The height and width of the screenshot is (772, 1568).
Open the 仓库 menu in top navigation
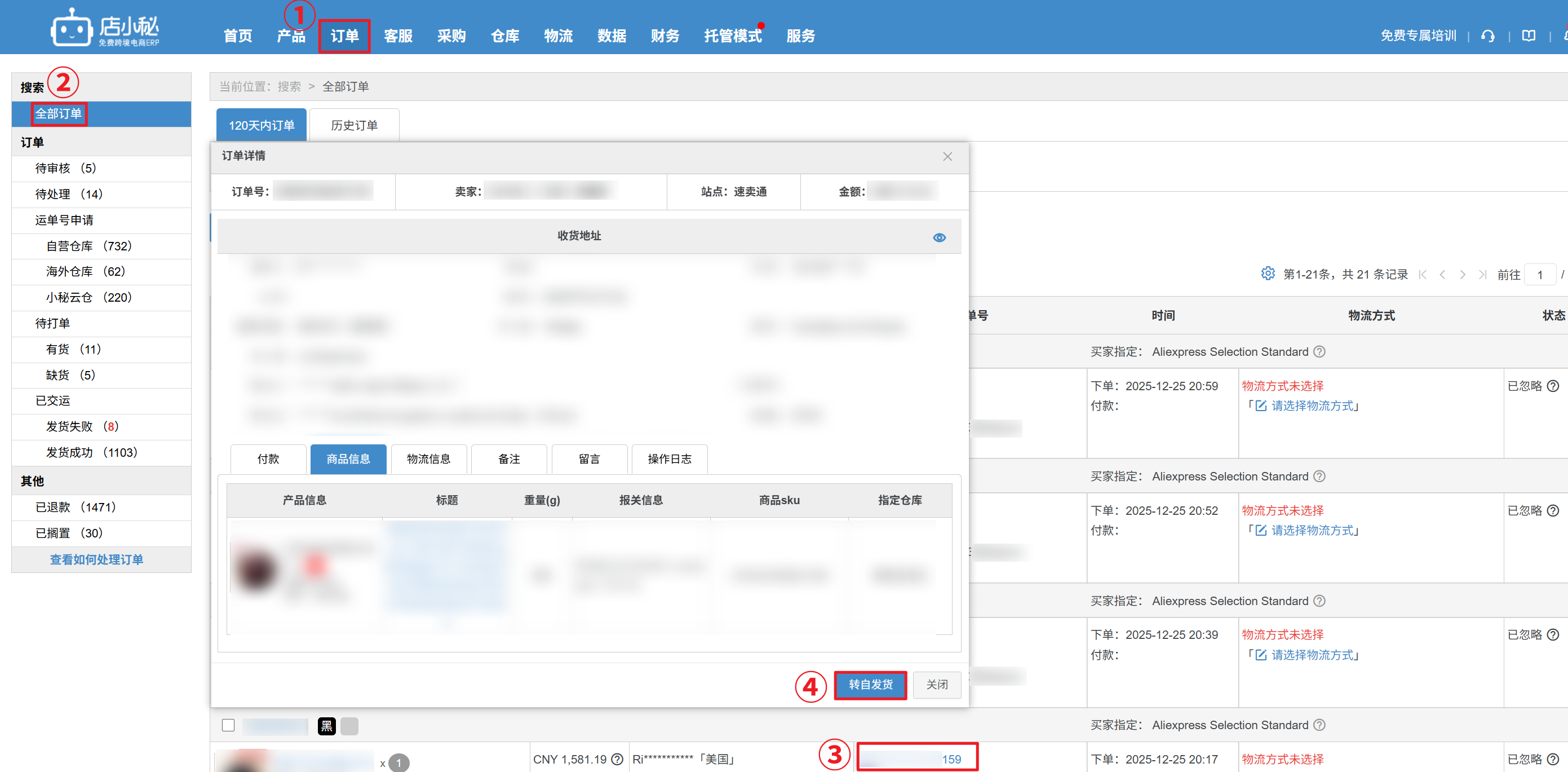pyautogui.click(x=504, y=36)
